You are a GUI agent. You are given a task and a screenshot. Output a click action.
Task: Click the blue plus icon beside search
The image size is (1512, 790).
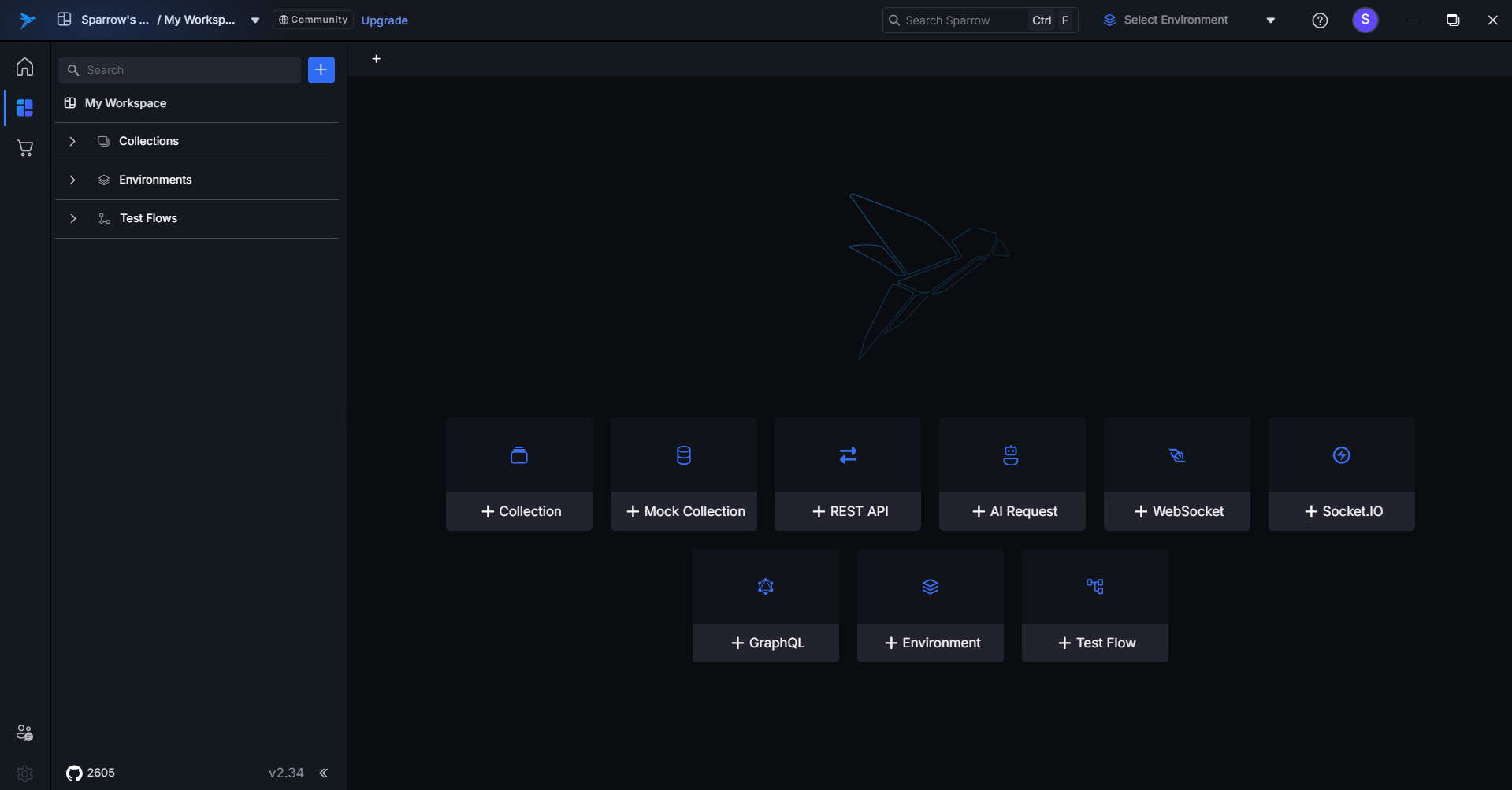[x=321, y=69]
